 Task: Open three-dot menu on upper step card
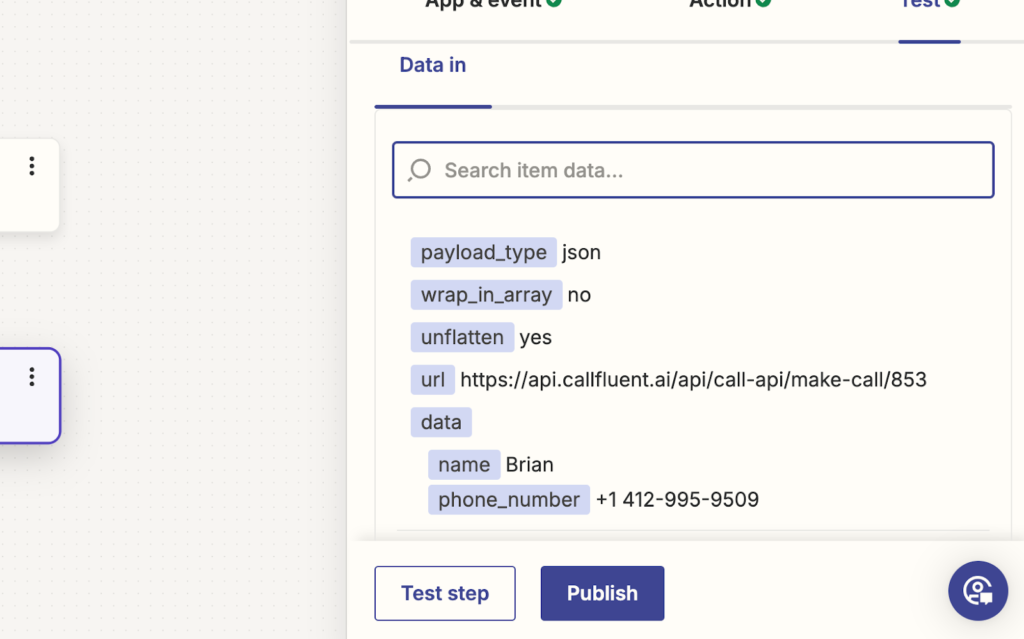tap(32, 166)
